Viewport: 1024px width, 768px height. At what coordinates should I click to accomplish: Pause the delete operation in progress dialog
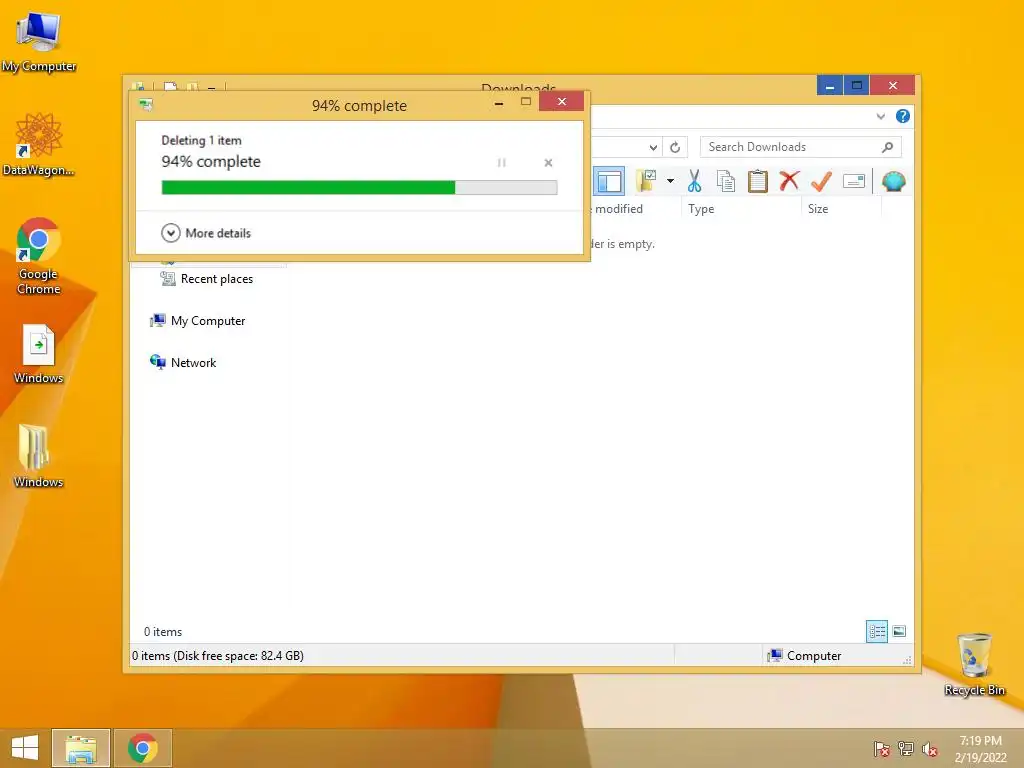coord(502,163)
